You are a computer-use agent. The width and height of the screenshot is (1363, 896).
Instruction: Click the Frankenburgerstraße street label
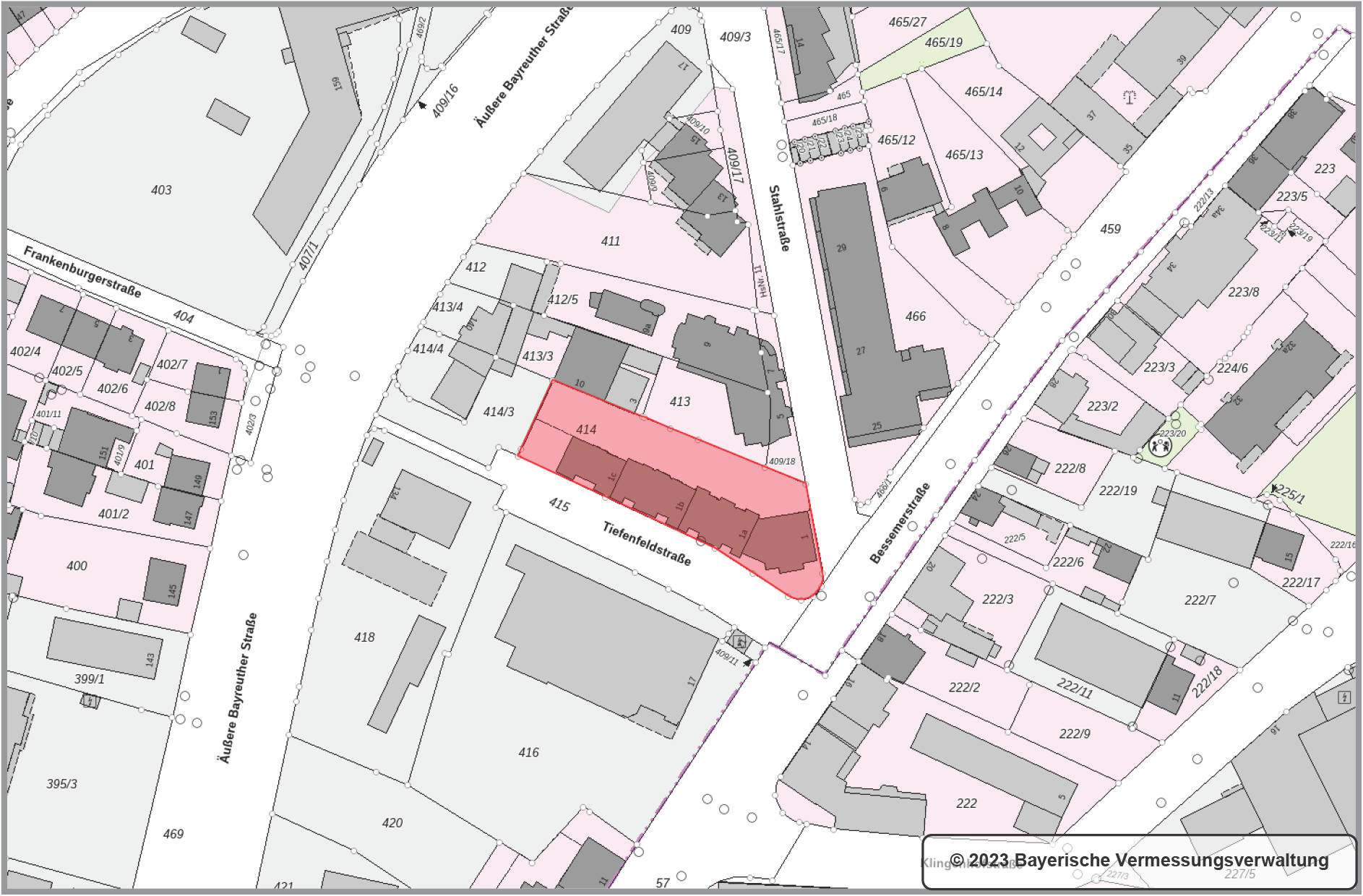(82, 272)
